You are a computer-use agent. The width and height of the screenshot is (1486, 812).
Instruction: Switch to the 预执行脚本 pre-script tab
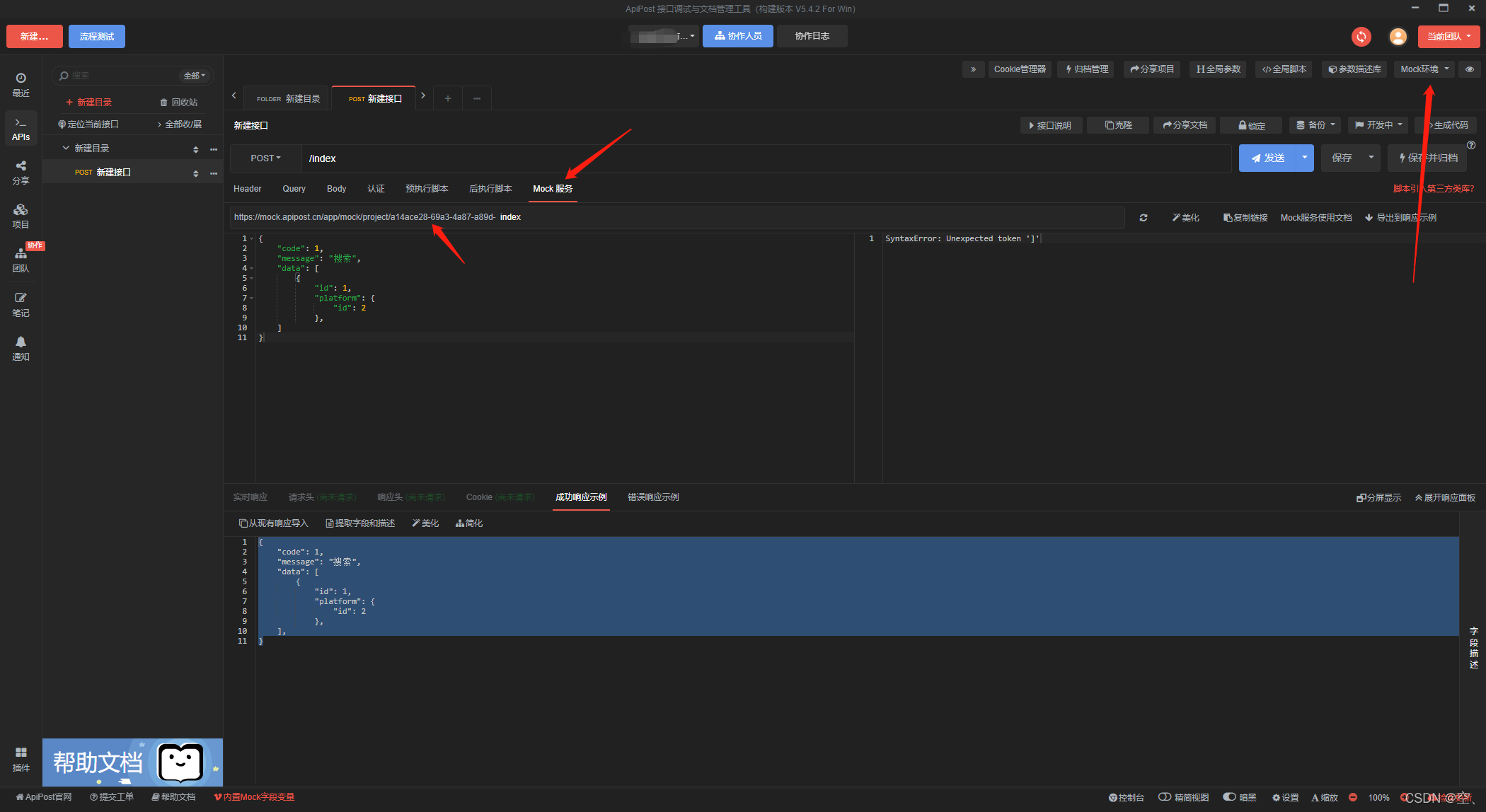tap(427, 189)
